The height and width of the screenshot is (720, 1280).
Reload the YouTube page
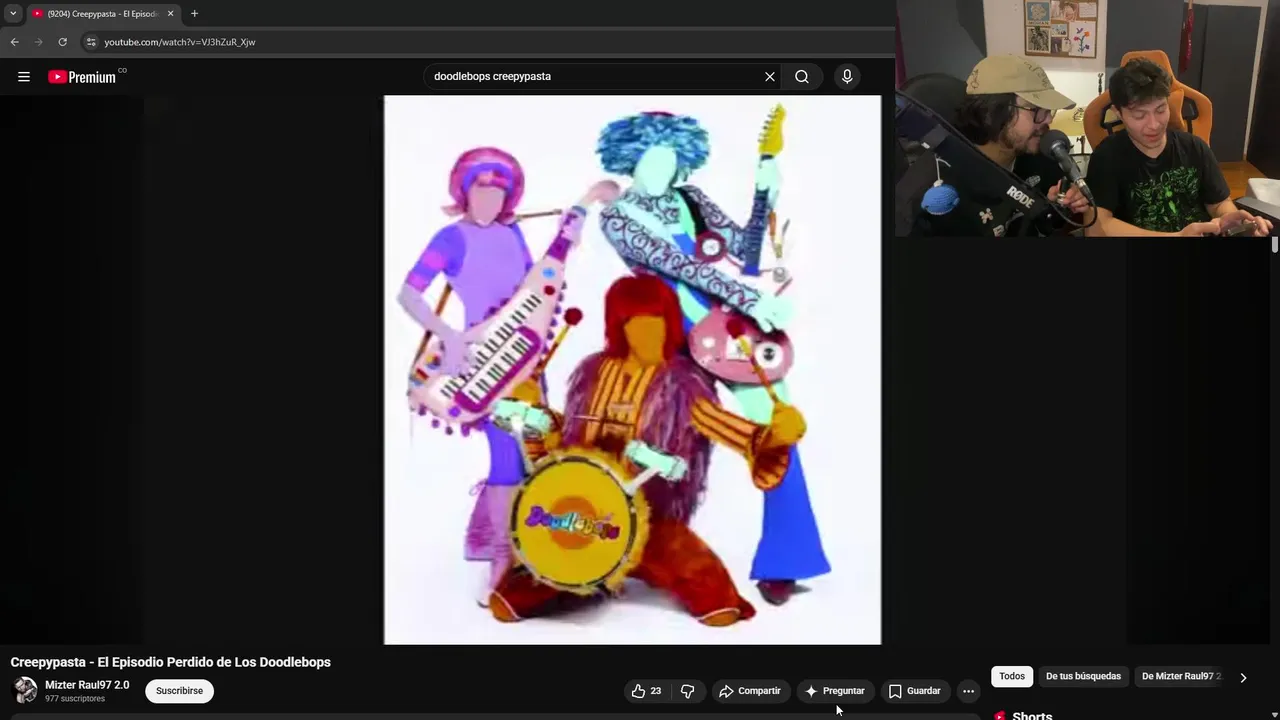[x=62, y=42]
